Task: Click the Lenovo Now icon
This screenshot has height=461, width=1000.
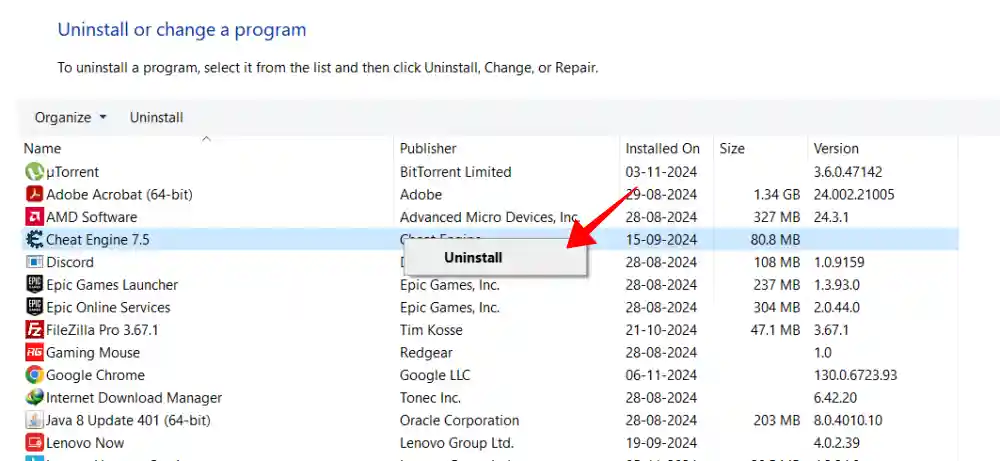Action: pos(34,443)
